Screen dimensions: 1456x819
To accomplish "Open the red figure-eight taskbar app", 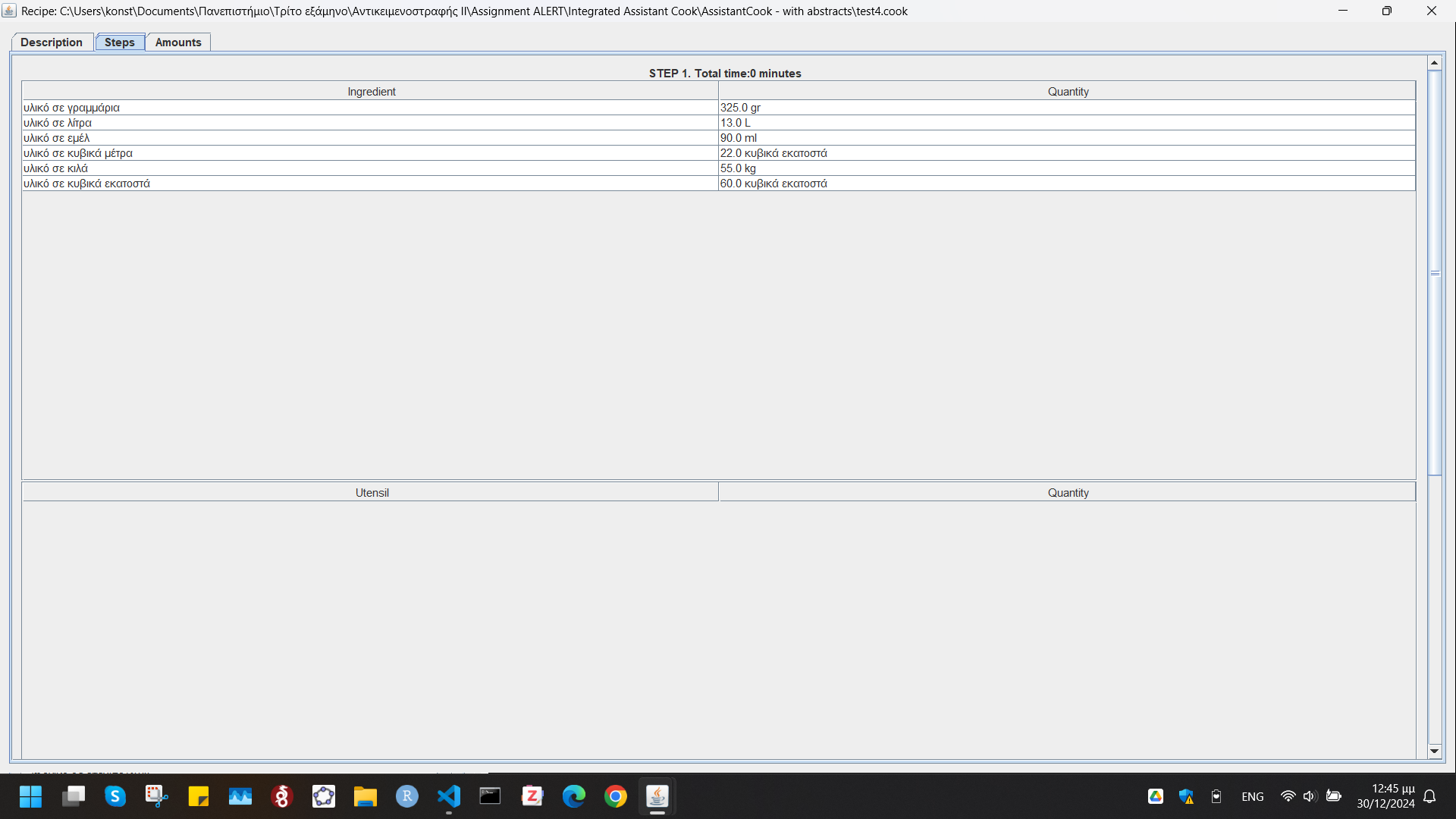I will click(282, 796).
